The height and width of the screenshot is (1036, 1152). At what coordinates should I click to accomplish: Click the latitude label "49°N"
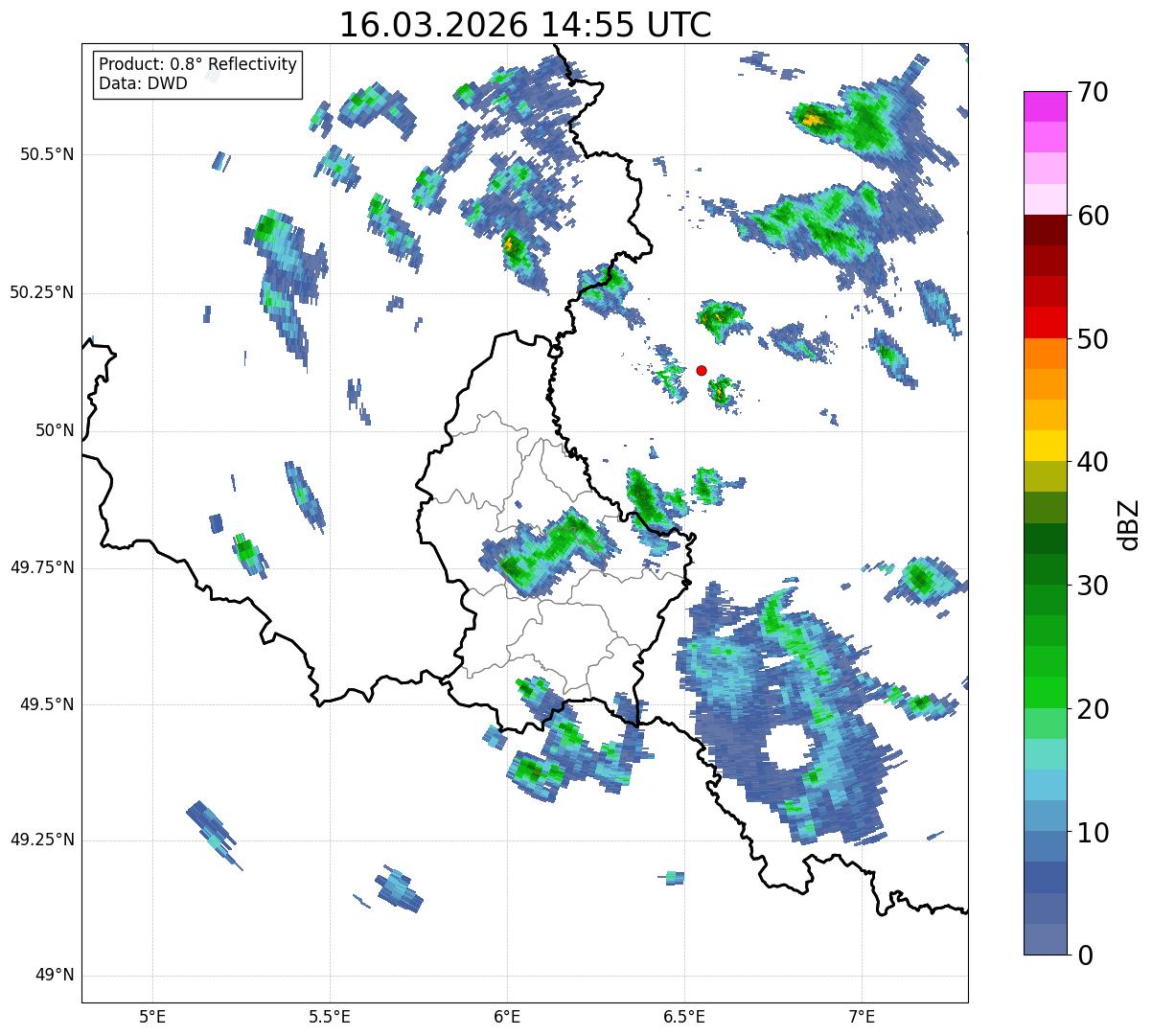click(x=55, y=976)
